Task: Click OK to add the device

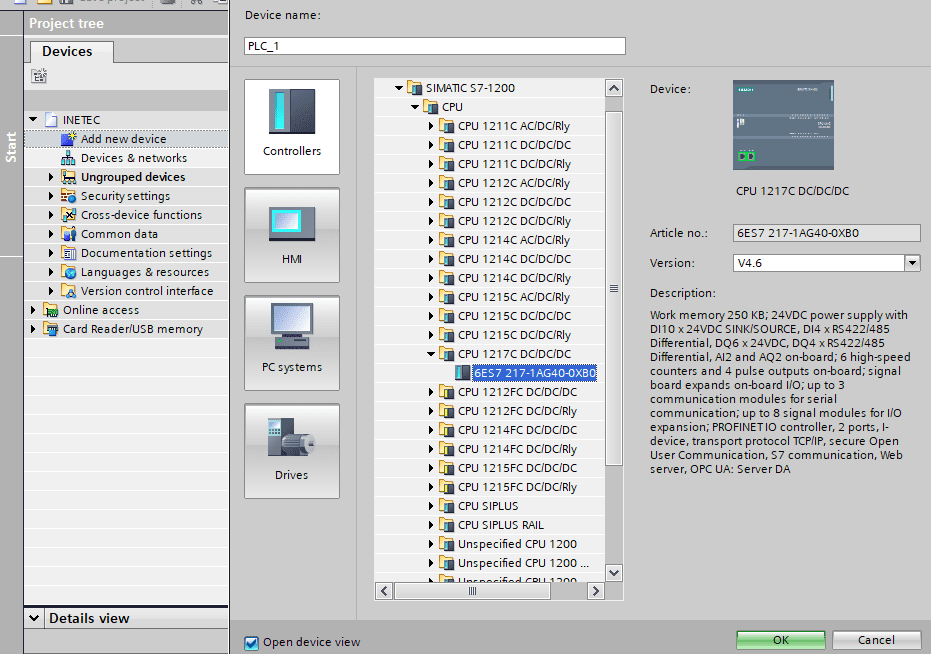Action: click(781, 640)
